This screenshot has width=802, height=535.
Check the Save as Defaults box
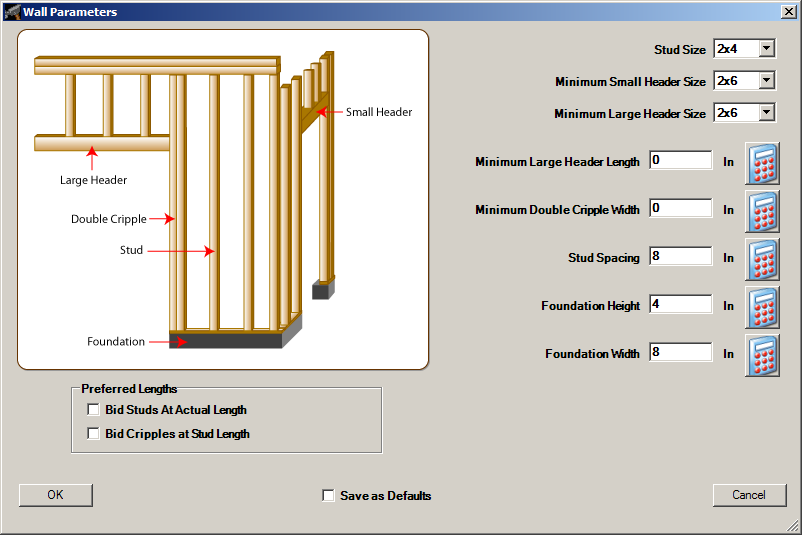pos(328,496)
